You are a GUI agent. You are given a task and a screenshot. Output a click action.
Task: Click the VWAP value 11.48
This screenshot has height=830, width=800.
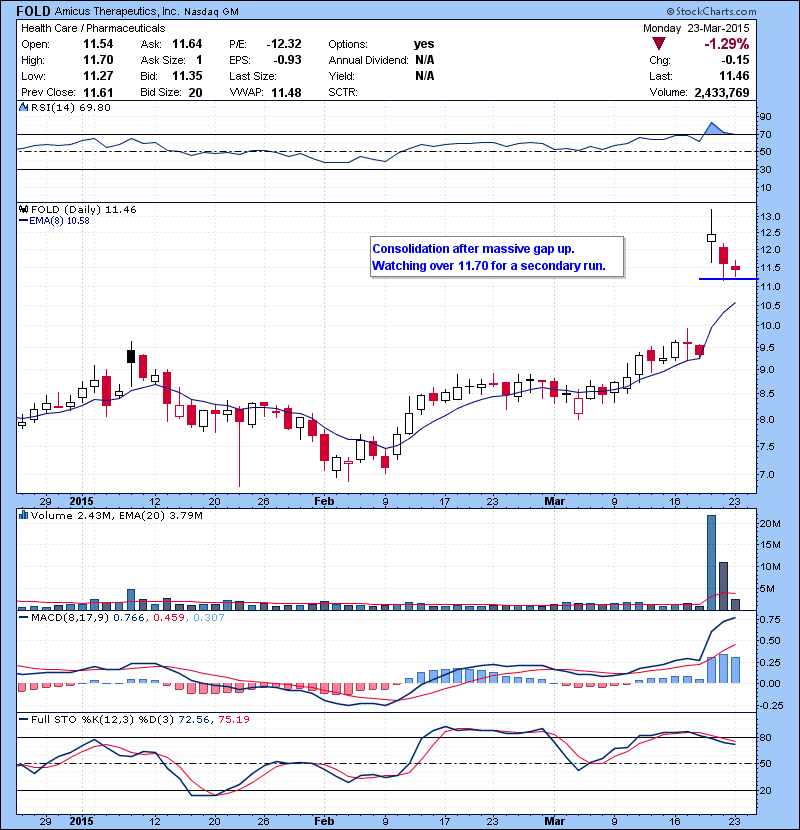point(286,93)
